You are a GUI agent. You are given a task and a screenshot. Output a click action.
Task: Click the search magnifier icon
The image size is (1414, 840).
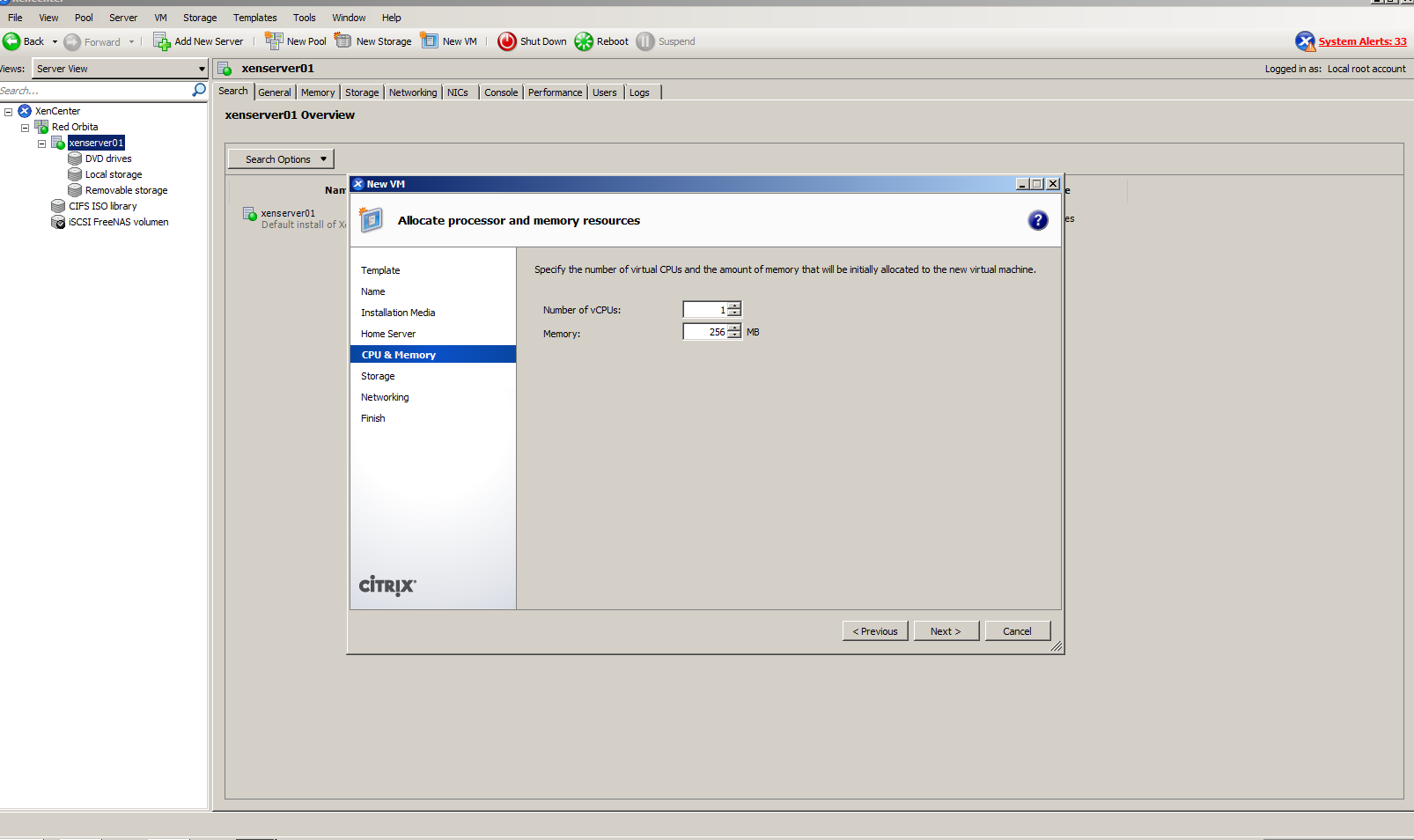199,90
